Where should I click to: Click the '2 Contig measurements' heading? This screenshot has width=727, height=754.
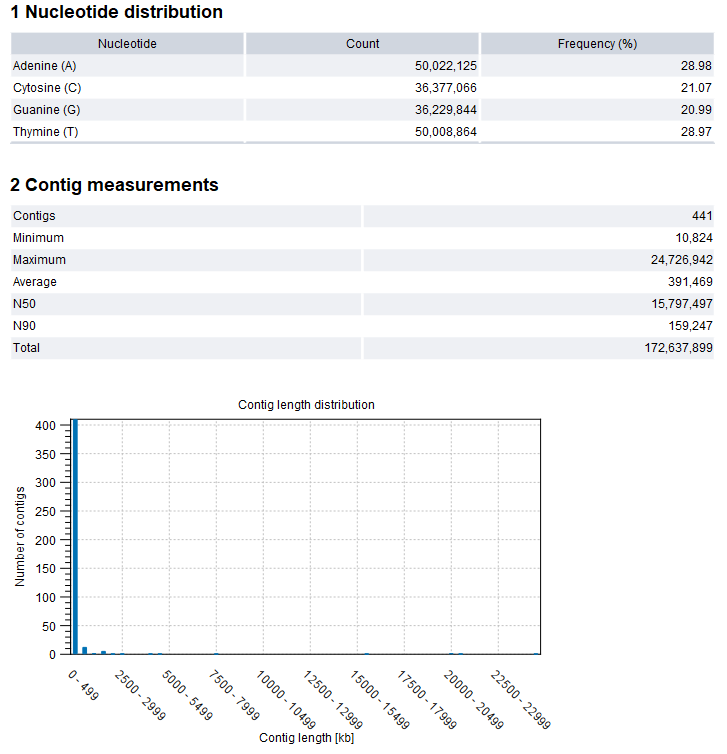point(114,185)
